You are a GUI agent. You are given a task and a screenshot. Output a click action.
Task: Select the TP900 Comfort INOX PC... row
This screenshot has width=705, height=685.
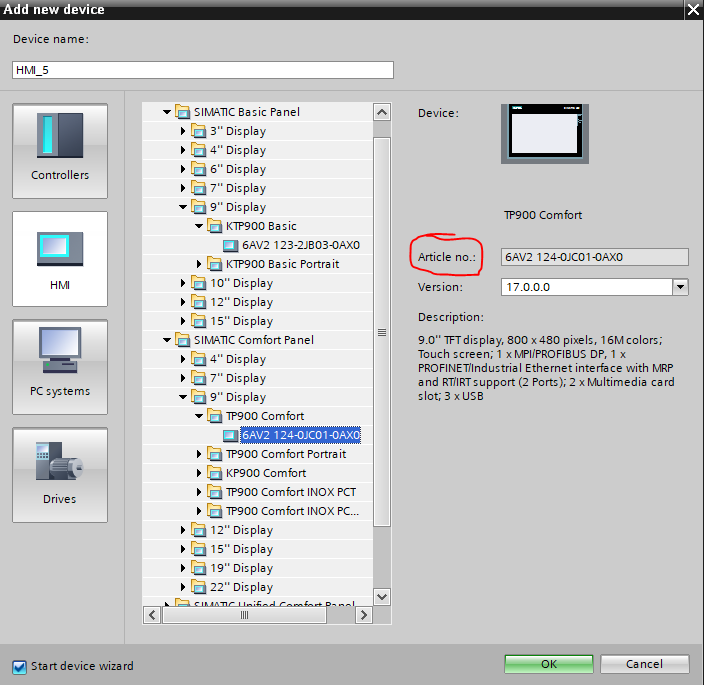(x=258, y=511)
